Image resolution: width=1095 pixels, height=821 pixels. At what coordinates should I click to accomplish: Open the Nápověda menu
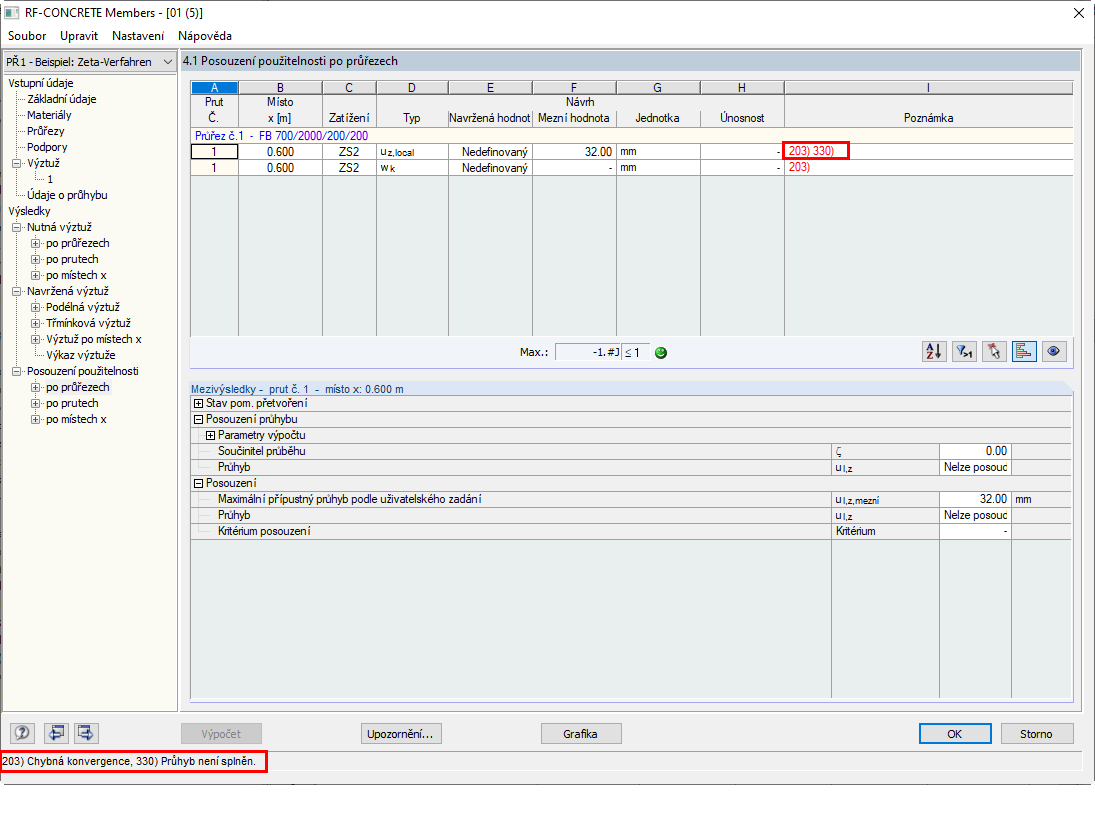pyautogui.click(x=205, y=36)
